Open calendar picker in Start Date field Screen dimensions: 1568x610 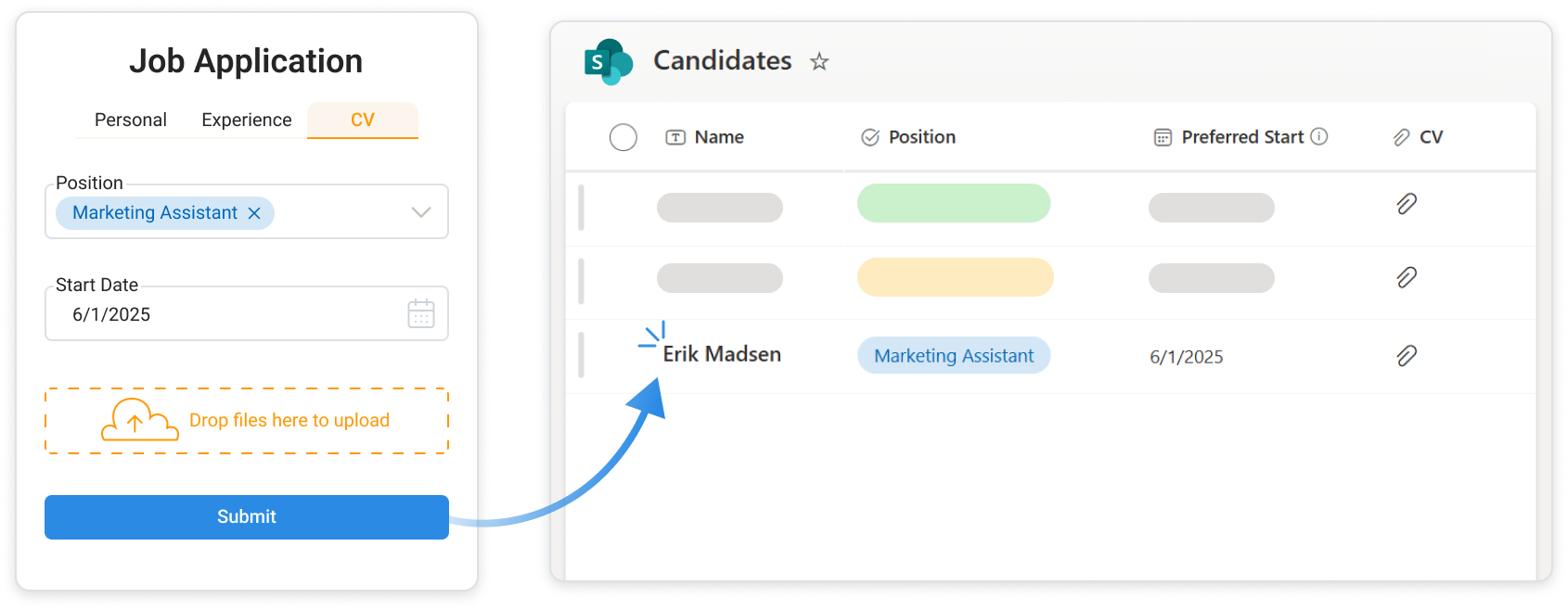coord(421,313)
